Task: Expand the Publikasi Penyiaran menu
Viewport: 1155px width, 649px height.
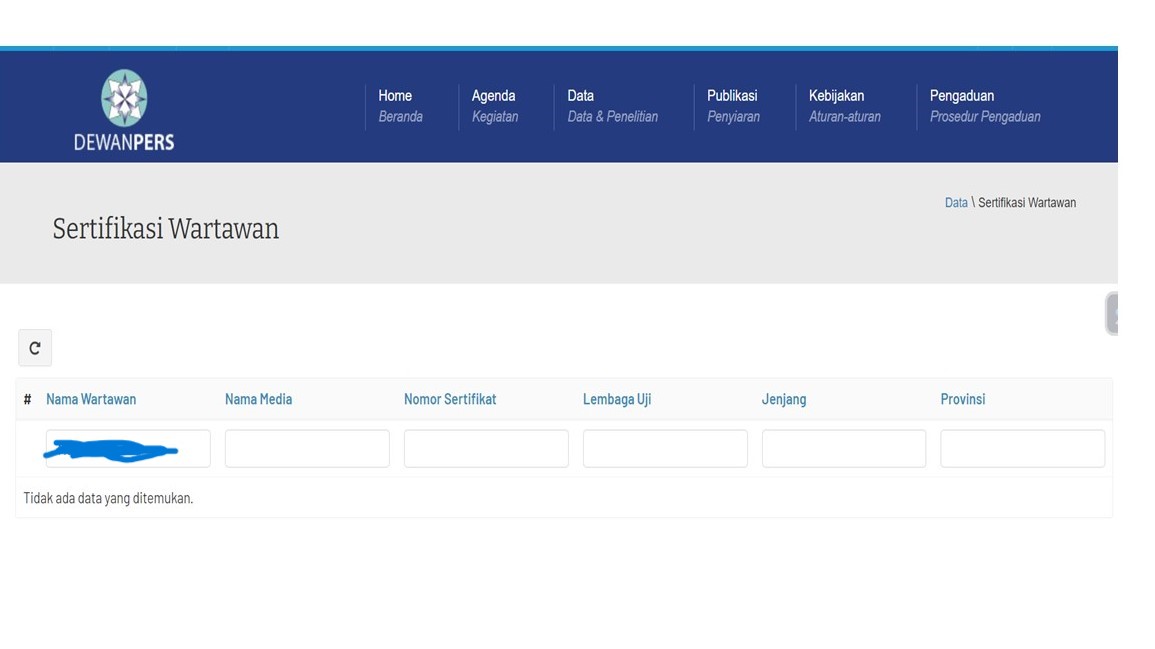Action: [x=733, y=106]
